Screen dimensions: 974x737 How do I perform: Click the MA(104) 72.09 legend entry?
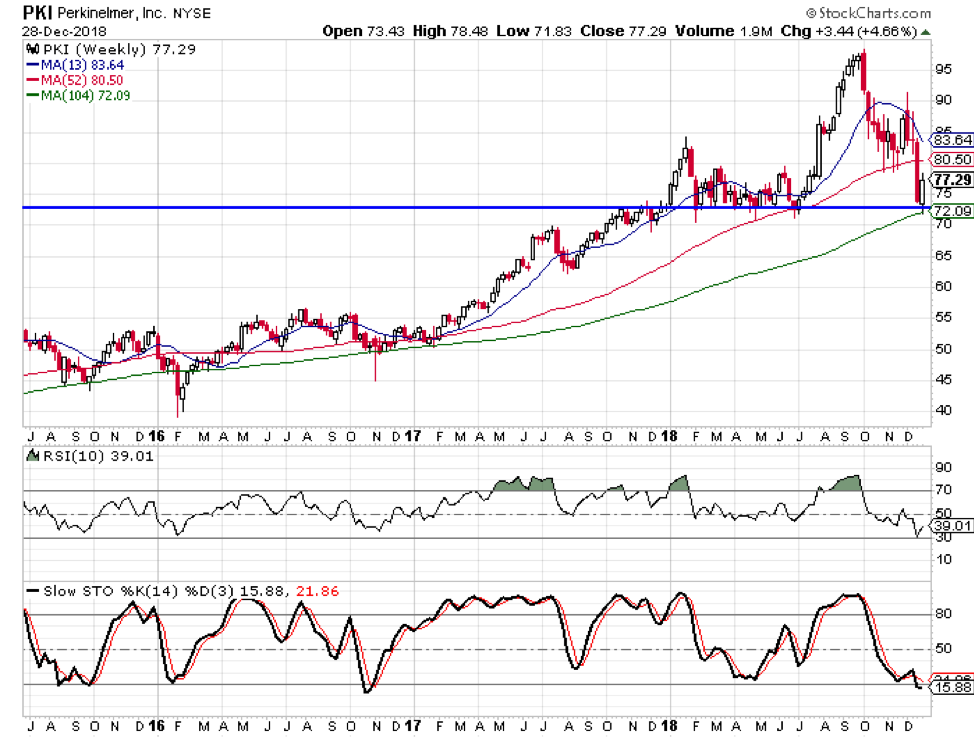86,95
